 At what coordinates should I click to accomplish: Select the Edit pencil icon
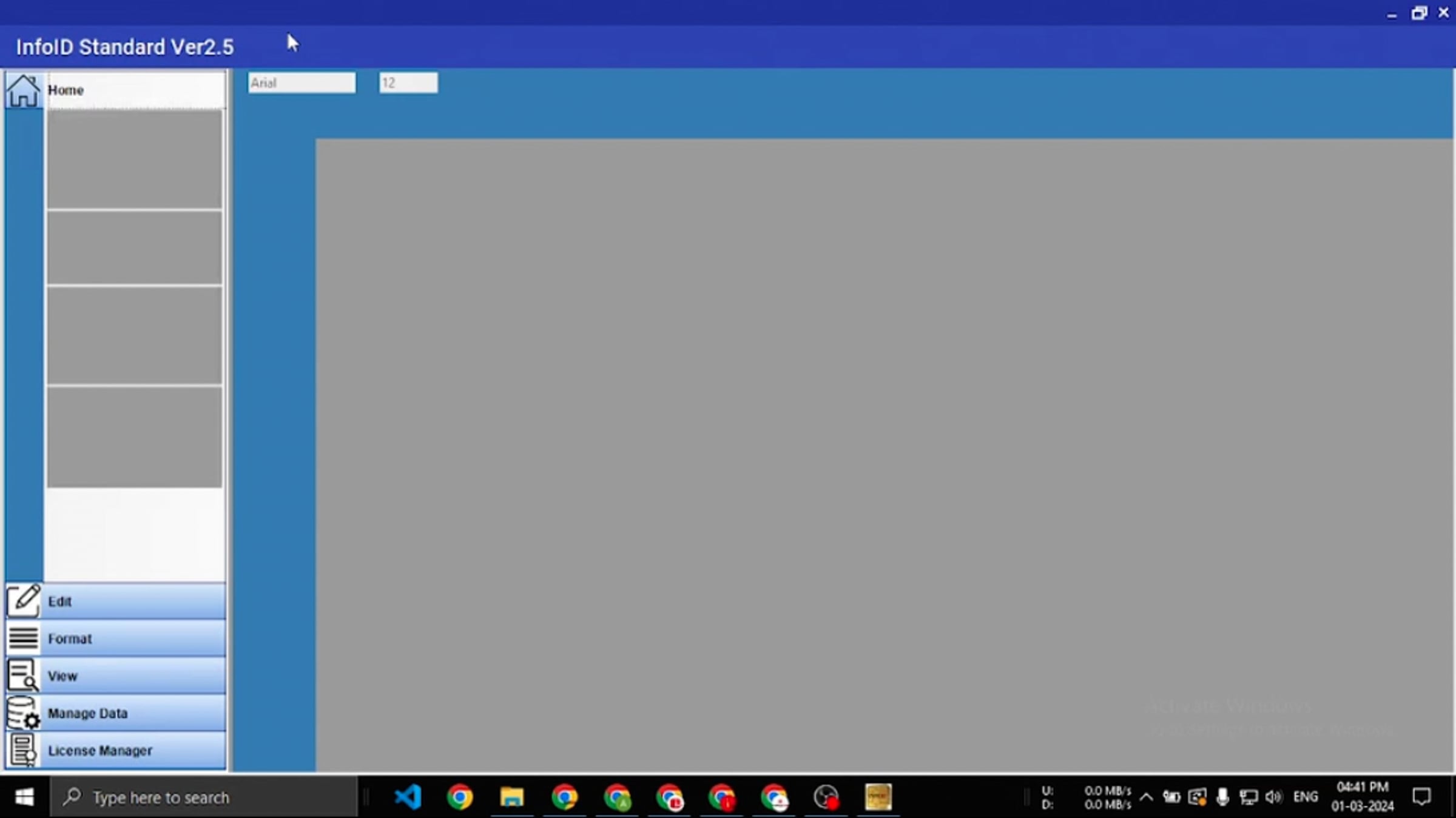click(x=23, y=601)
